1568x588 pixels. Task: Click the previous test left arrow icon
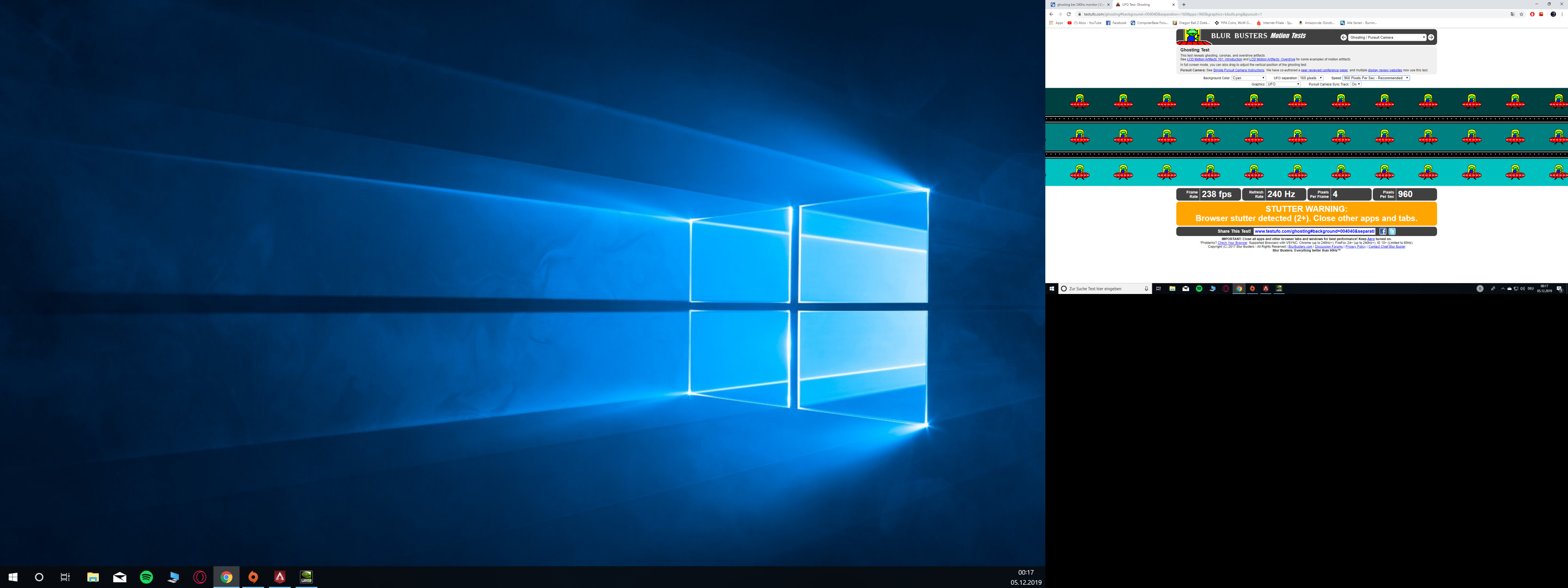click(1343, 37)
